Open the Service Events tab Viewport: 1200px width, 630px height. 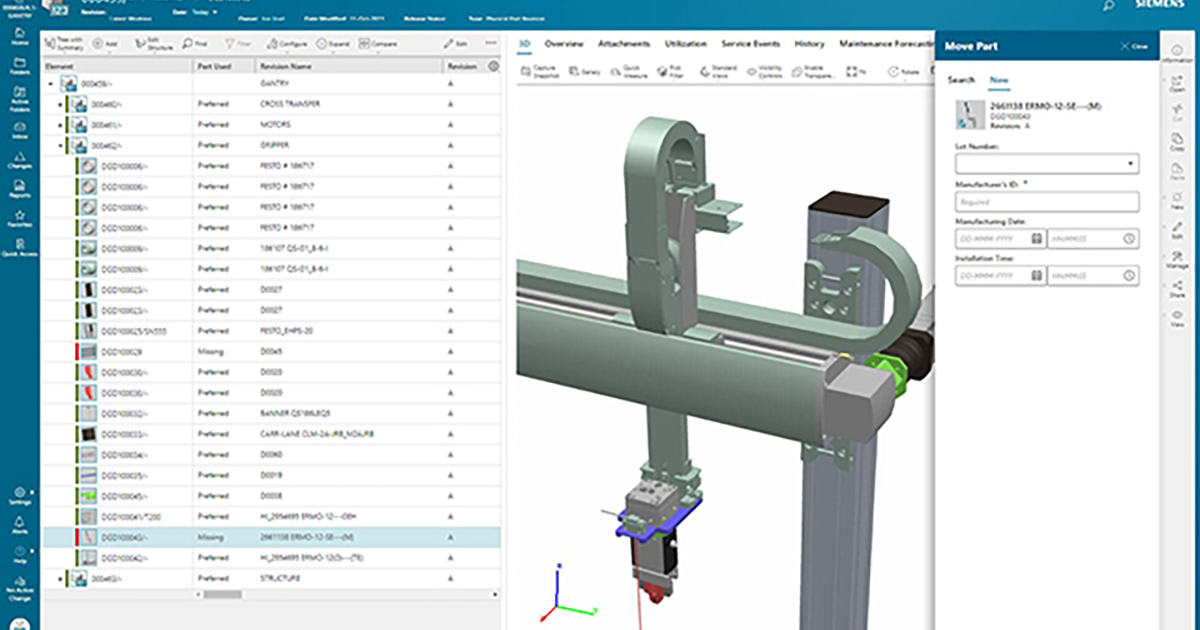point(750,44)
